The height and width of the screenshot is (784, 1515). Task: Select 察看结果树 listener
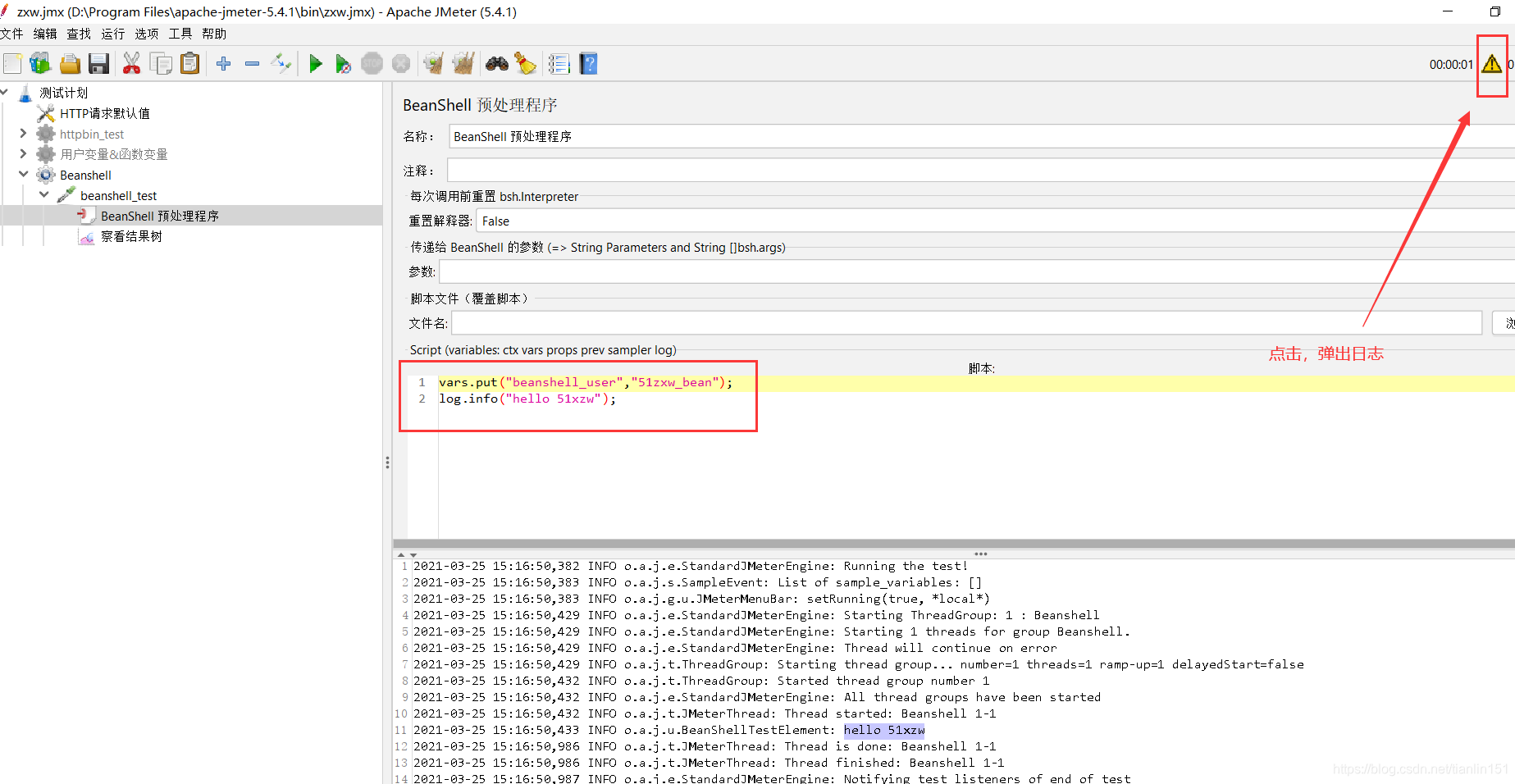tap(131, 236)
